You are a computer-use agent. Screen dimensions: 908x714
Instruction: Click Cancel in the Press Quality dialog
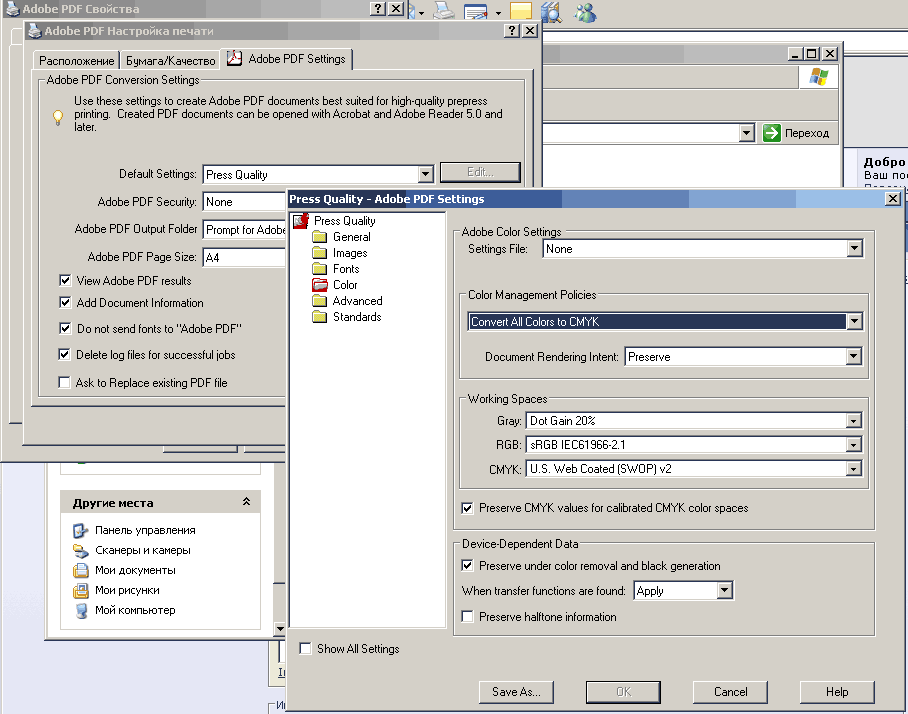click(x=730, y=692)
